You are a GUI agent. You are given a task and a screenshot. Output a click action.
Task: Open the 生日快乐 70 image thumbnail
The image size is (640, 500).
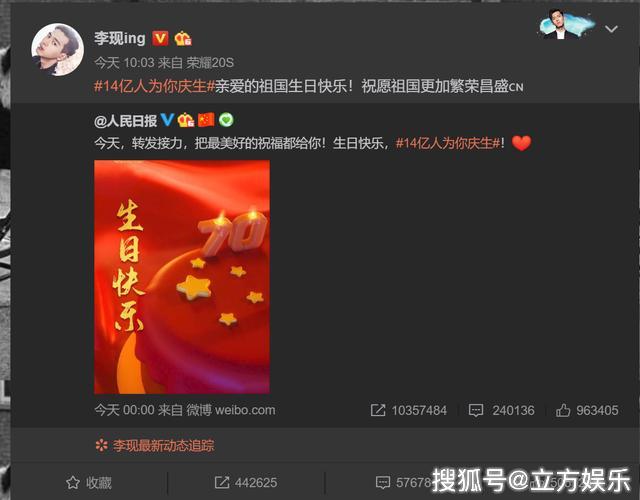point(182,277)
